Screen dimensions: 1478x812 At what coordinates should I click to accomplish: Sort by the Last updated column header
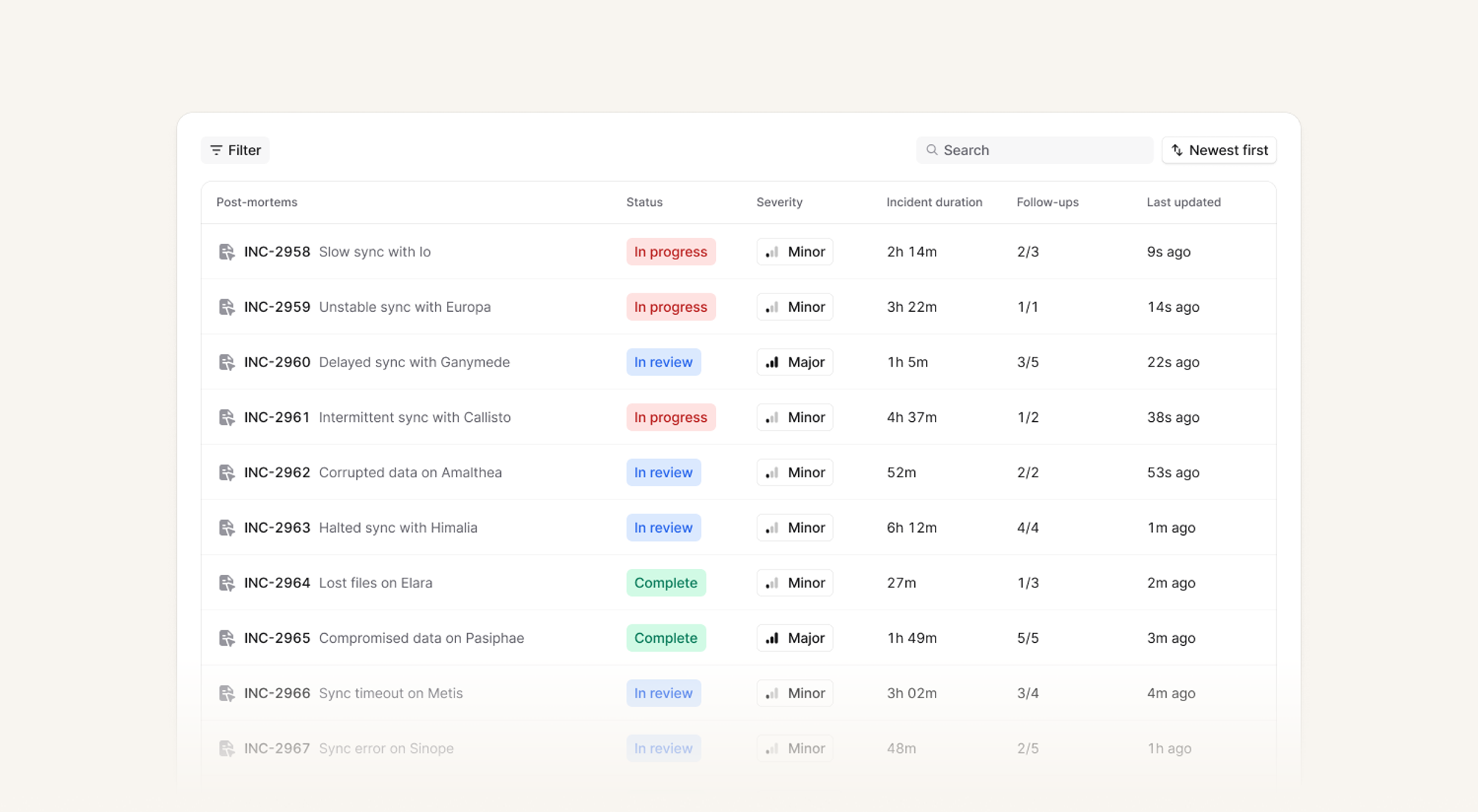pos(1183,202)
